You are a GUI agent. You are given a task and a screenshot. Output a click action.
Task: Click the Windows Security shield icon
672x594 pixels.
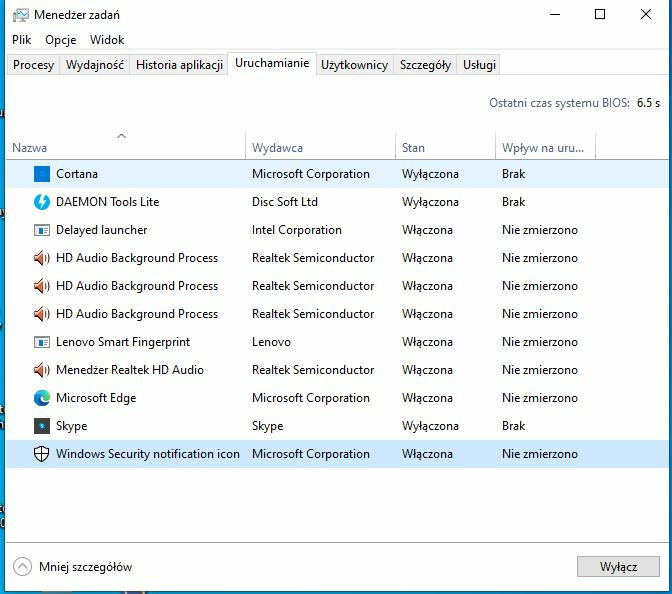tap(42, 454)
